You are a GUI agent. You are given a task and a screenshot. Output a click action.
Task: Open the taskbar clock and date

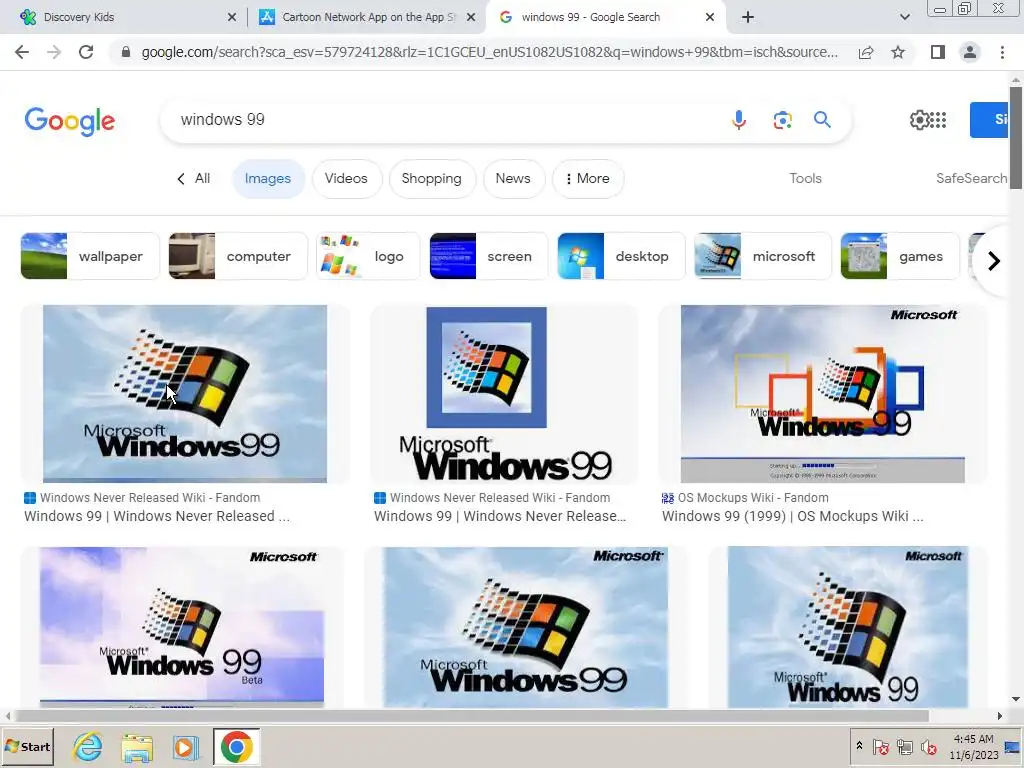pos(974,746)
